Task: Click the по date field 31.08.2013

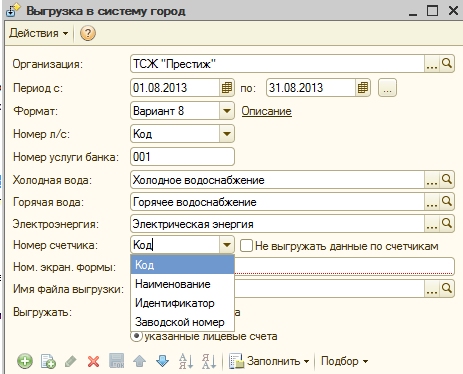Action: (311, 88)
